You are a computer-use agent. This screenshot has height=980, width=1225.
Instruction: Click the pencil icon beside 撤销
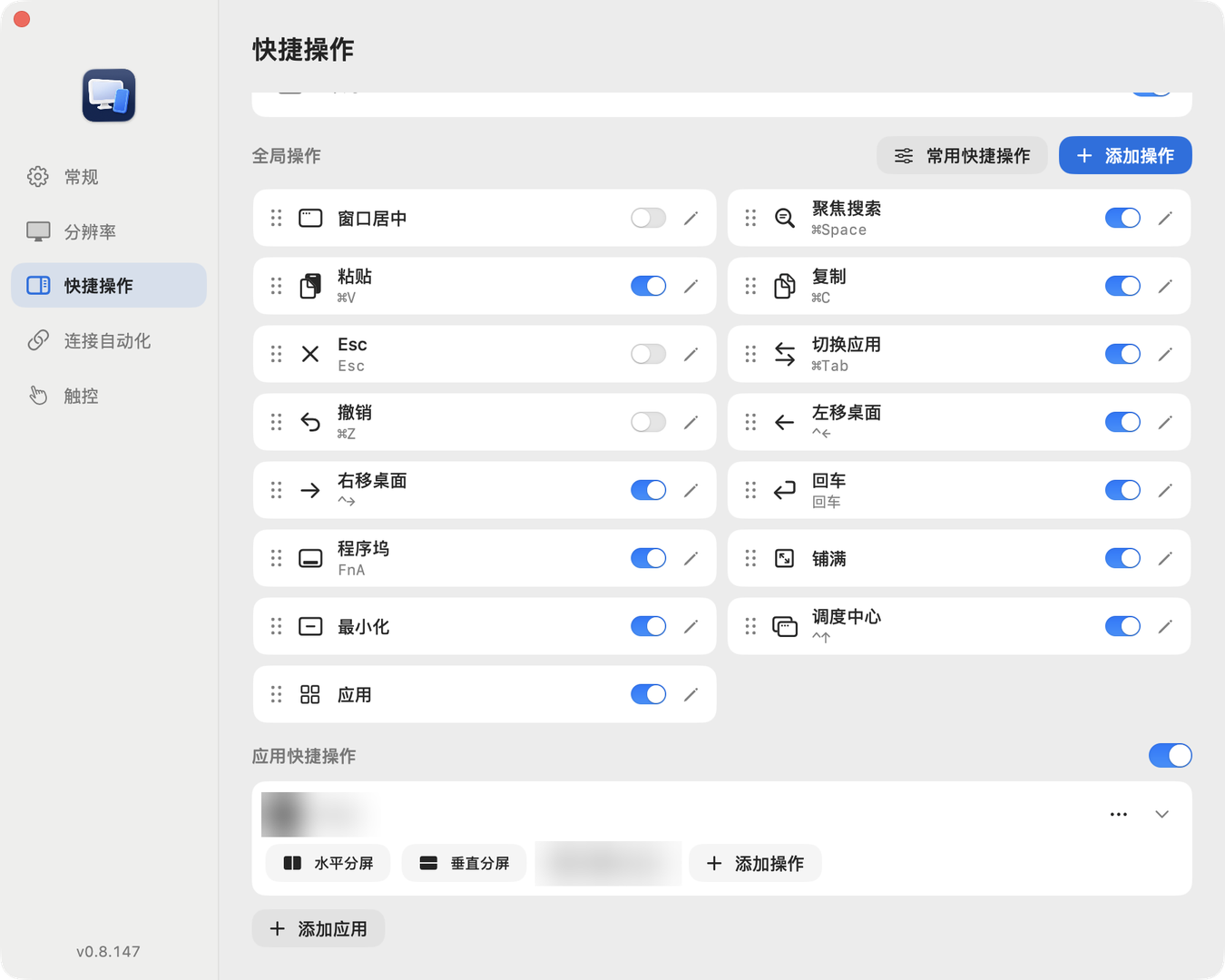(691, 422)
